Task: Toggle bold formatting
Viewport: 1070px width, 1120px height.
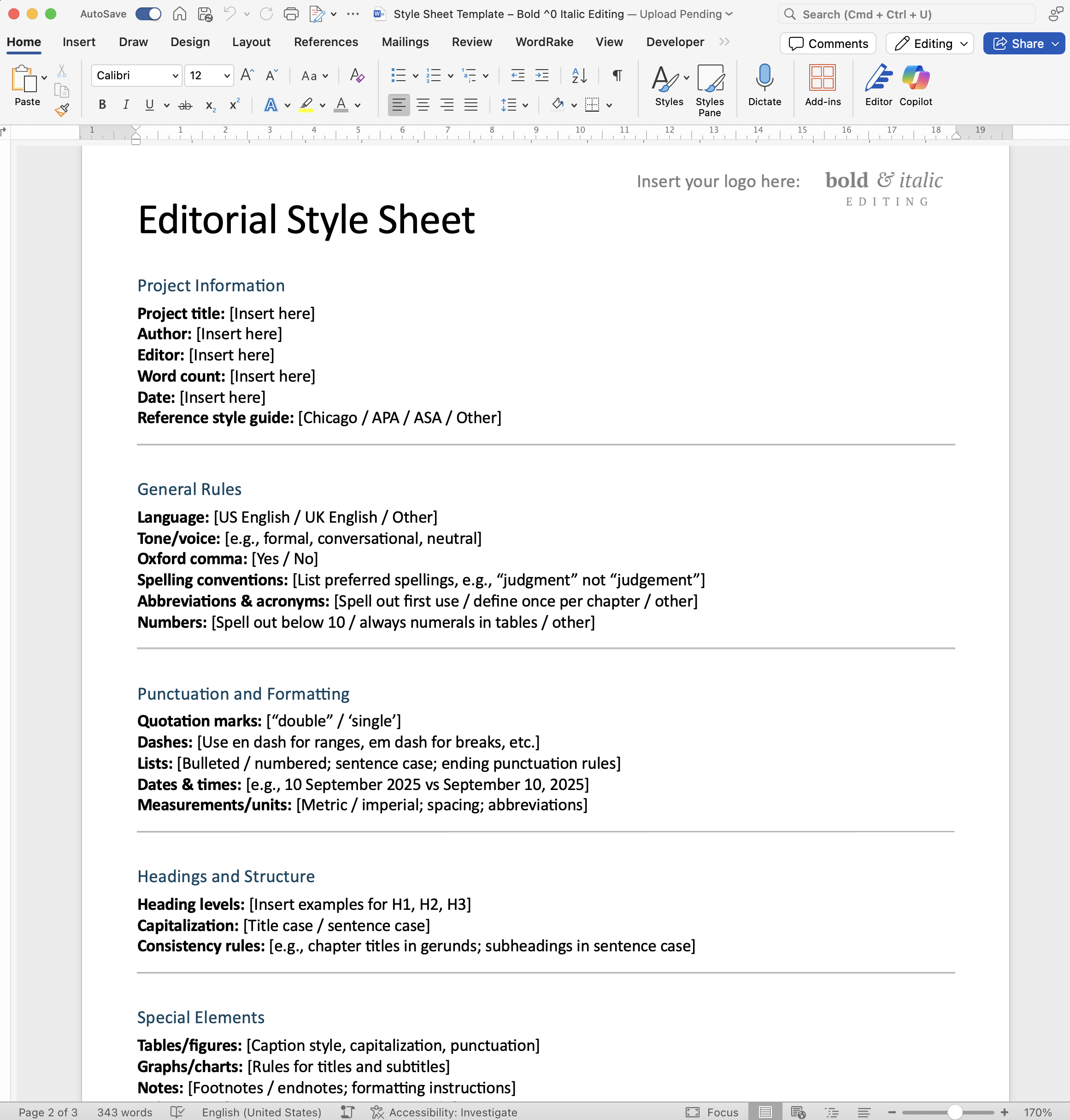Action: click(102, 105)
